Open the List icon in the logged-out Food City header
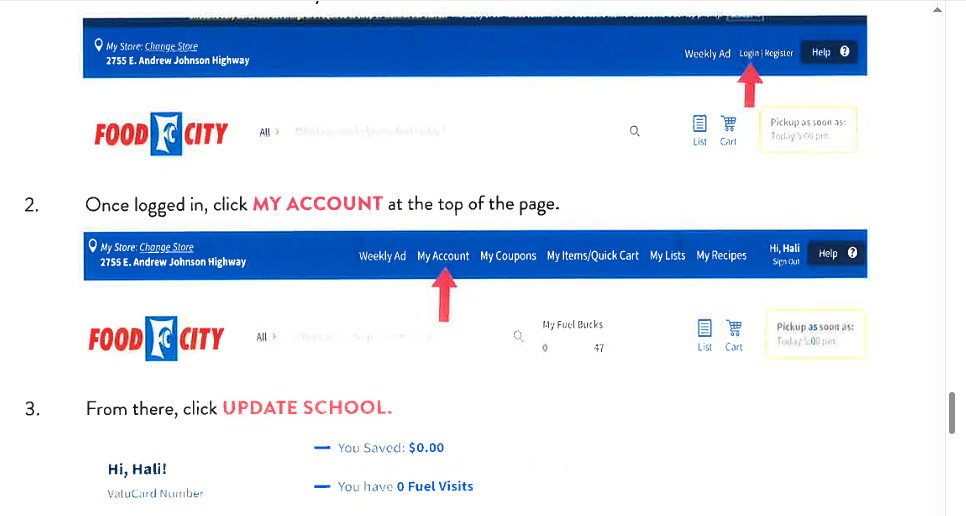Viewport: 966px width, 516px height. [700, 131]
